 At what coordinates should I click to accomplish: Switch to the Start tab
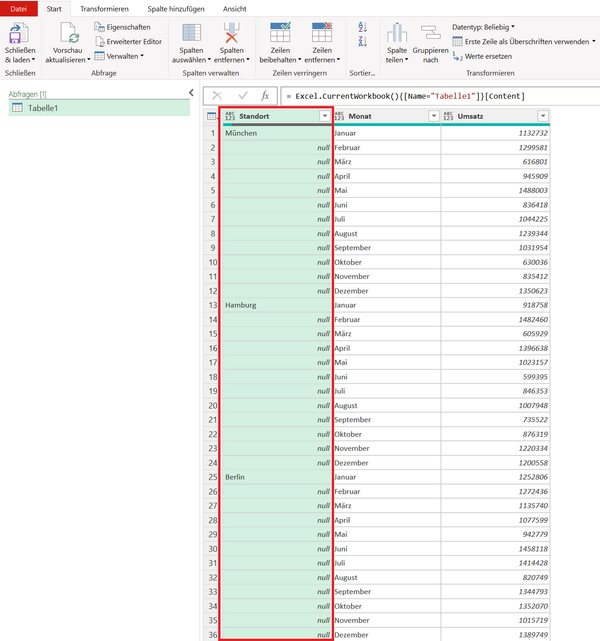click(54, 9)
